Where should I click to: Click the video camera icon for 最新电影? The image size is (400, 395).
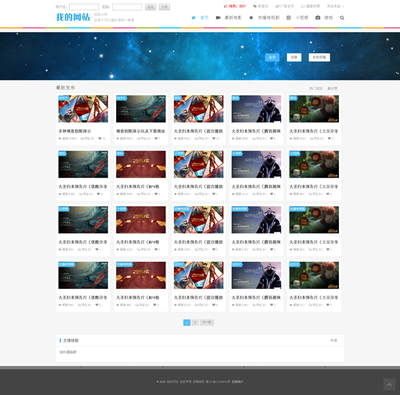218,18
